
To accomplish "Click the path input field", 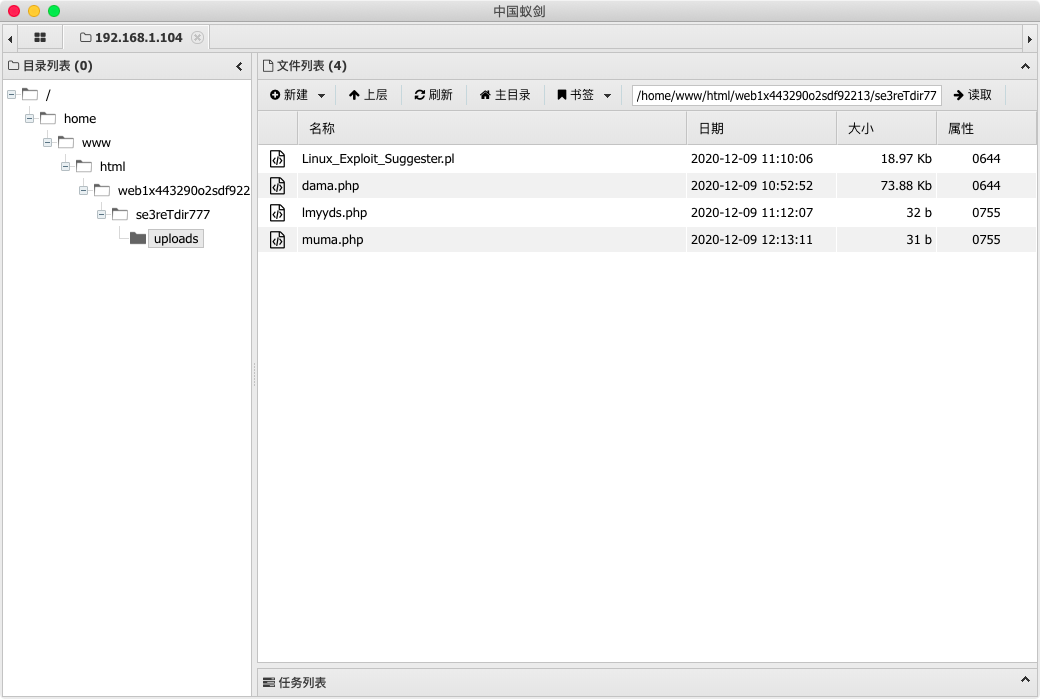I will click(x=786, y=95).
